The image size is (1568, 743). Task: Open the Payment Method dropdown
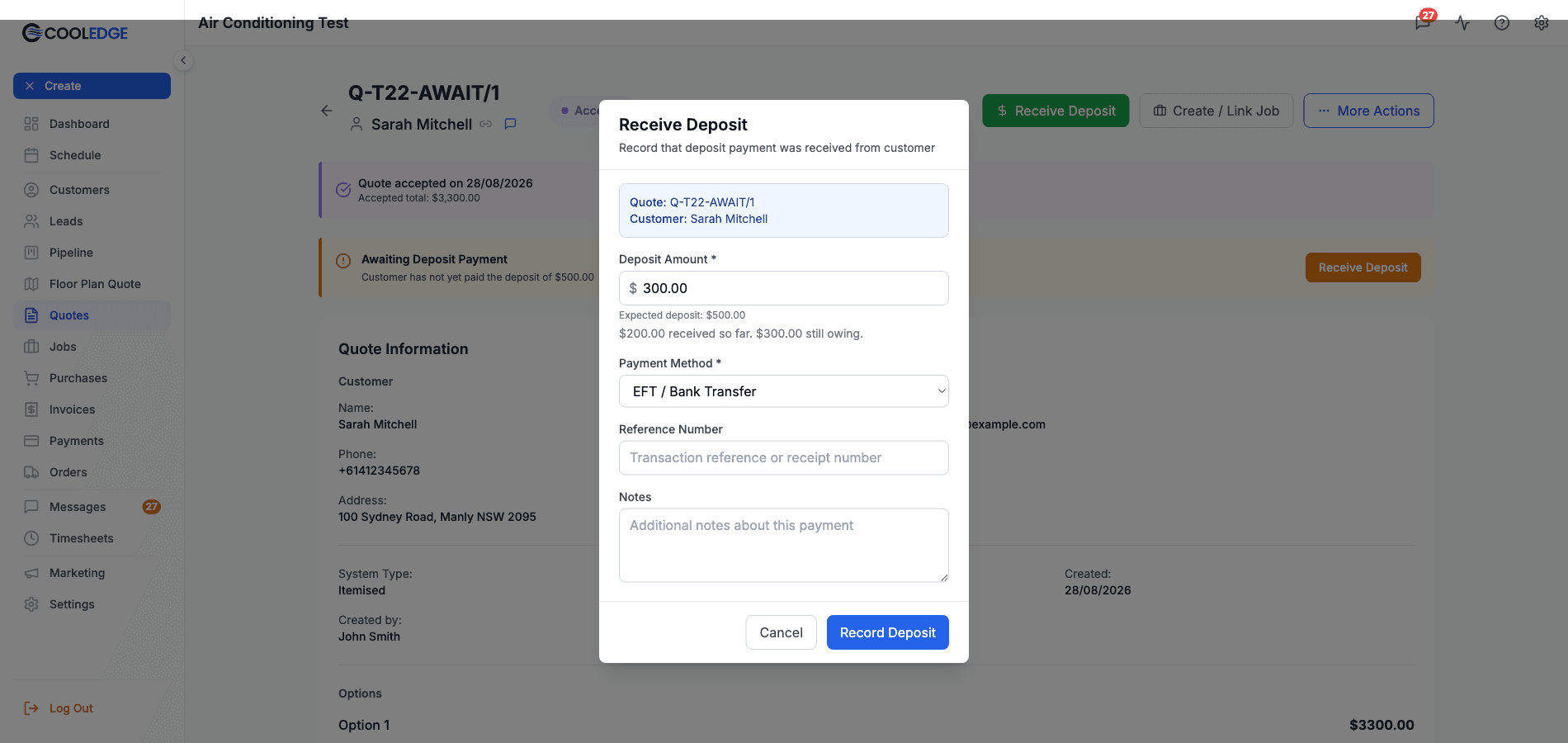(783, 391)
